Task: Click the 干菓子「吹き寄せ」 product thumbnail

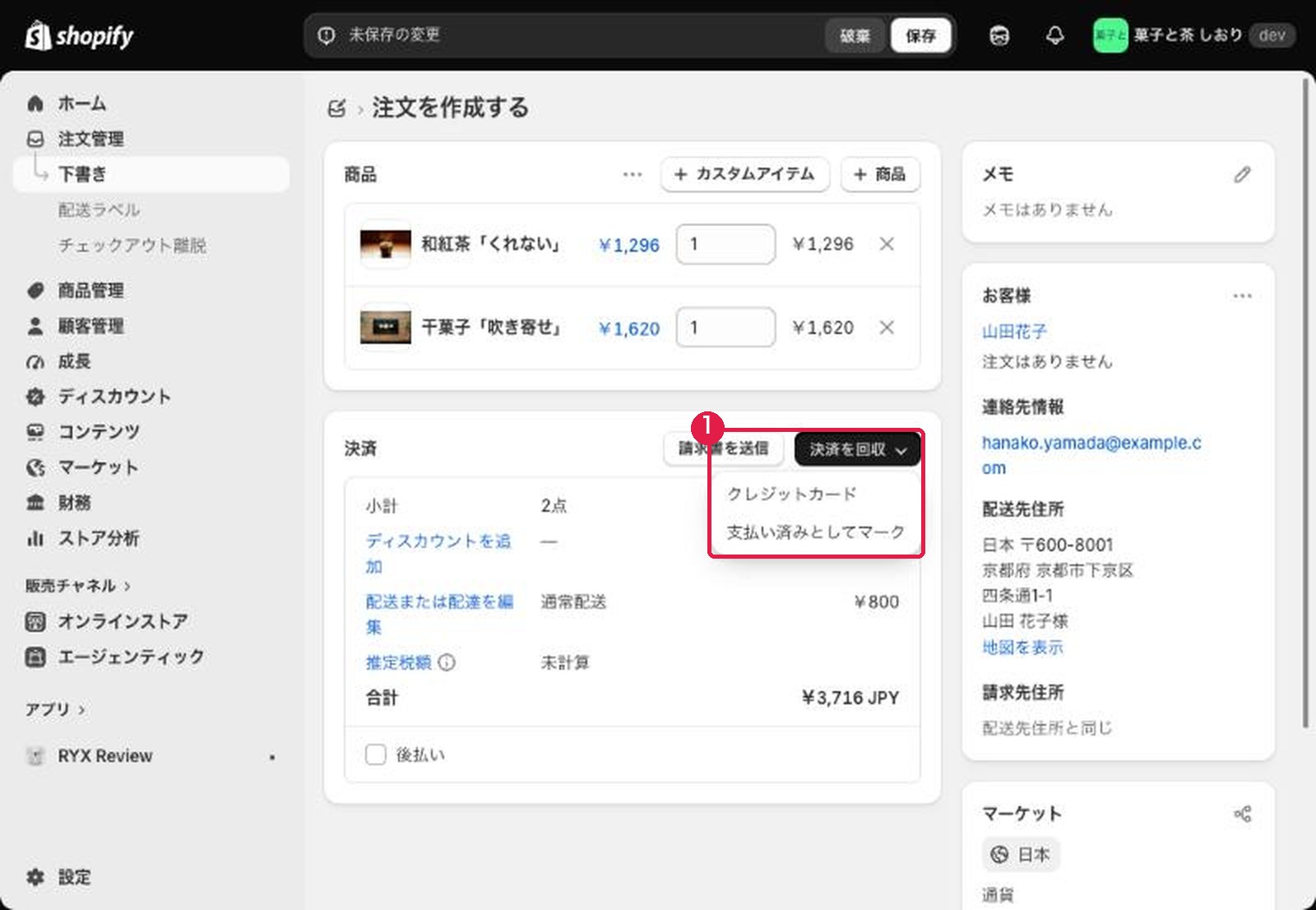Action: [x=386, y=327]
